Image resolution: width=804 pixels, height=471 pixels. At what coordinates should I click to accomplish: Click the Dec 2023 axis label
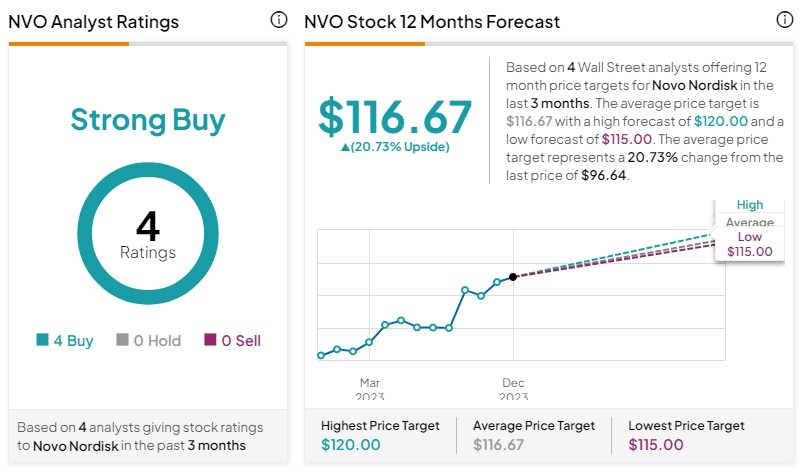point(513,390)
